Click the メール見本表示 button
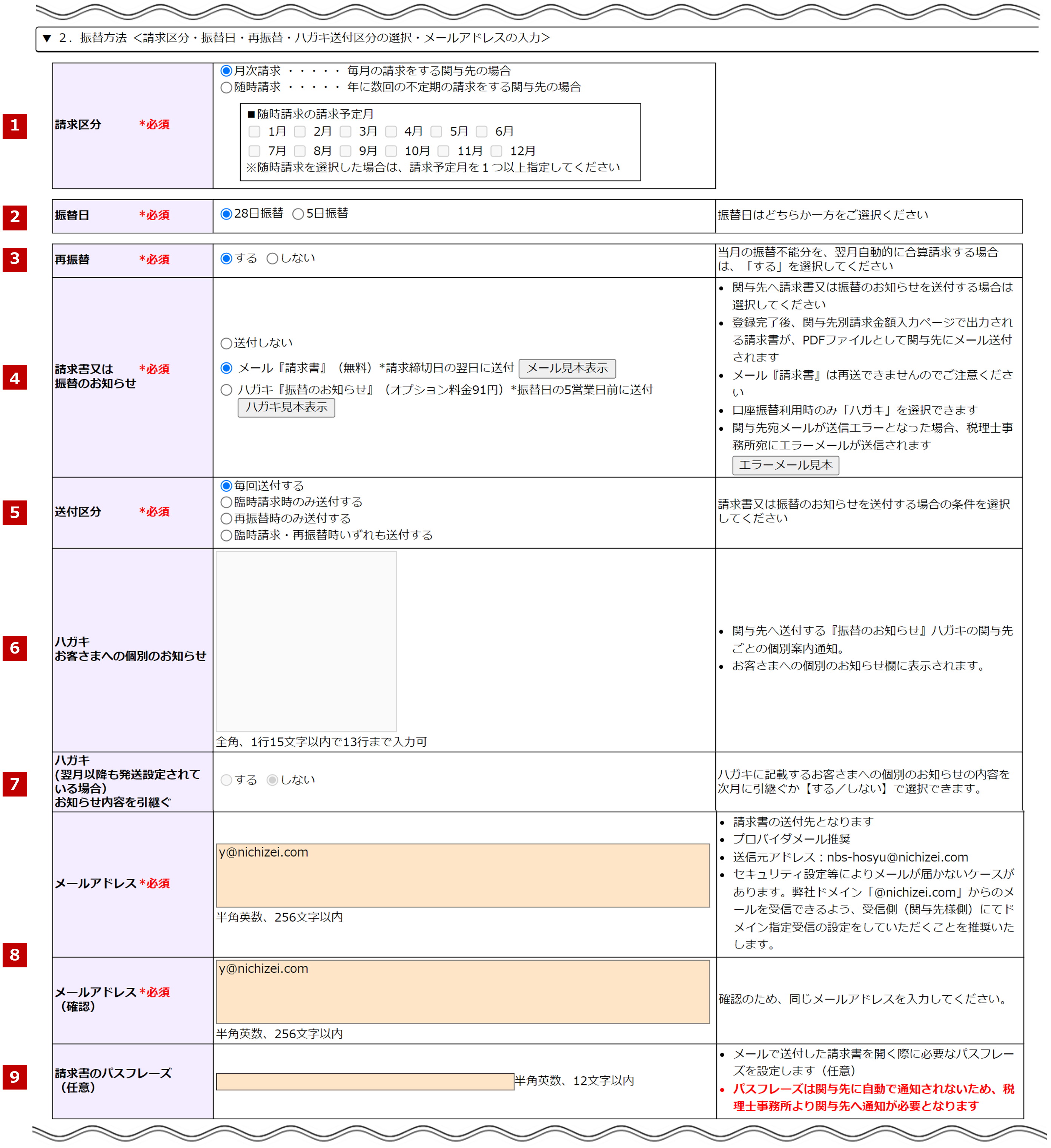Viewport: 1051px width, 1148px height. 567,368
